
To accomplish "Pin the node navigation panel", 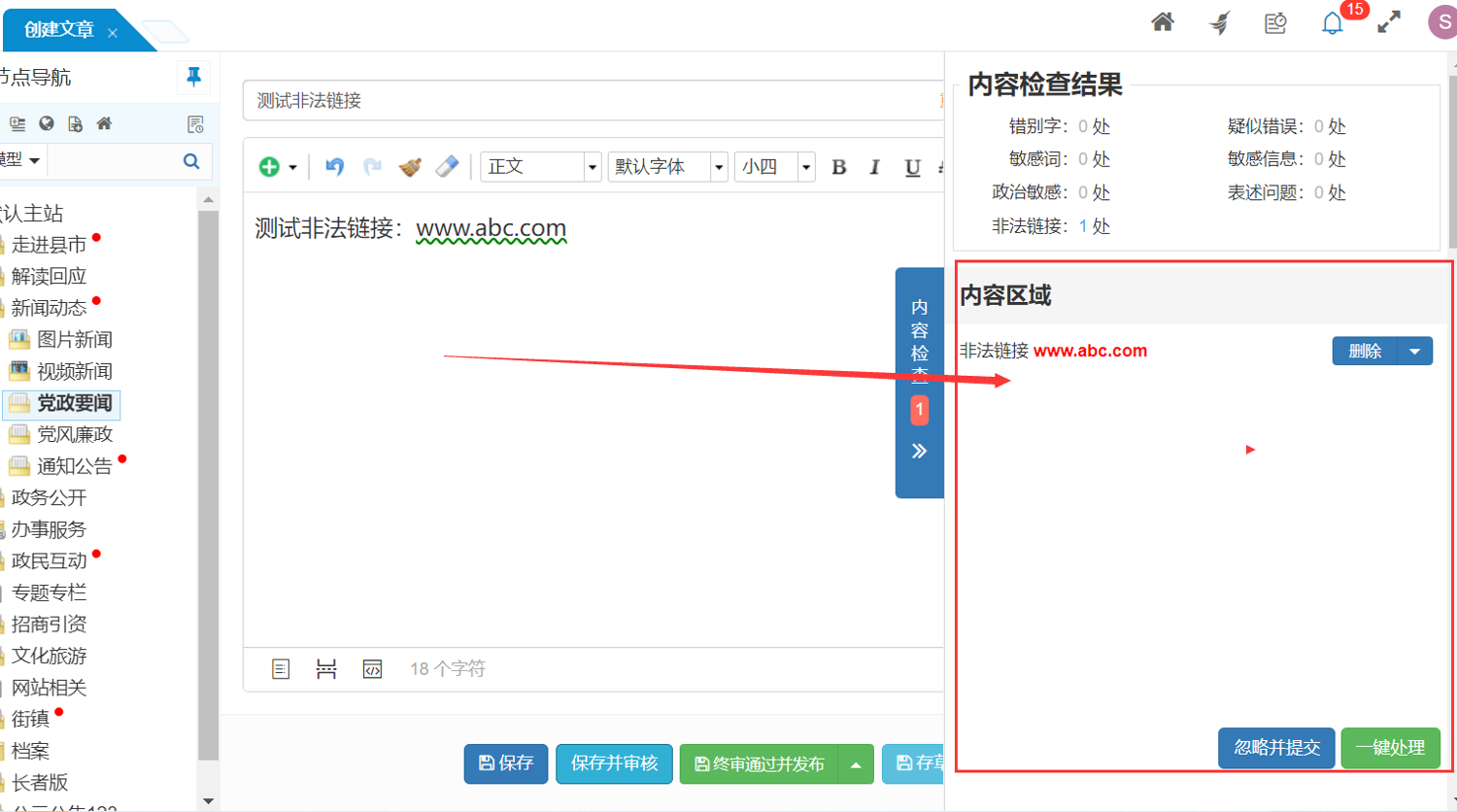I will [x=193, y=77].
